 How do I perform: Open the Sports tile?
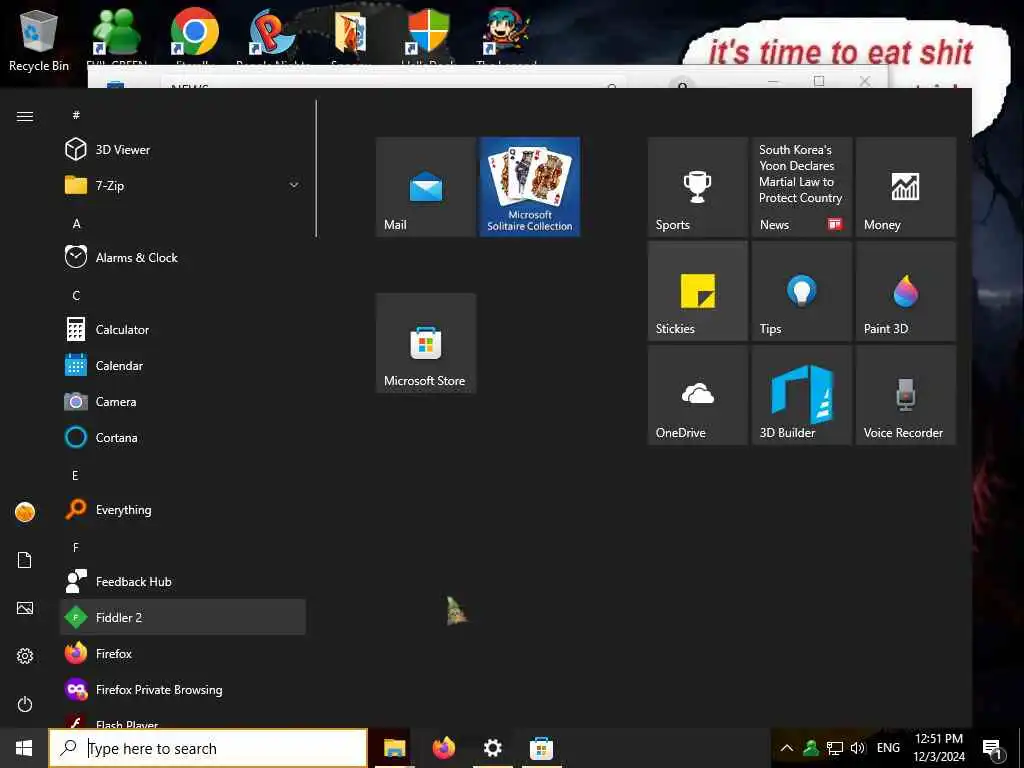tap(697, 187)
